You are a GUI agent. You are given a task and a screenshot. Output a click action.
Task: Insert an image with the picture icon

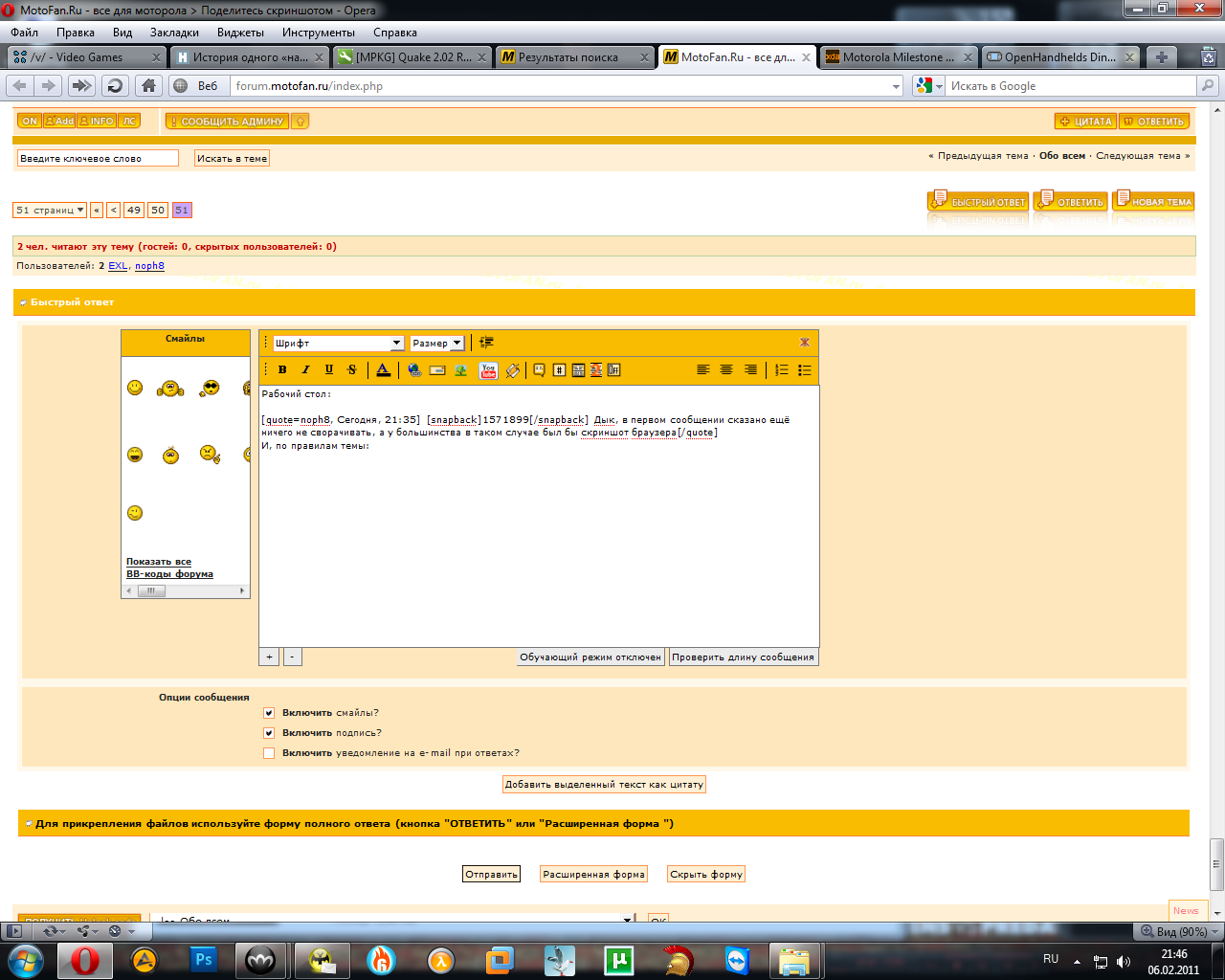coord(460,370)
